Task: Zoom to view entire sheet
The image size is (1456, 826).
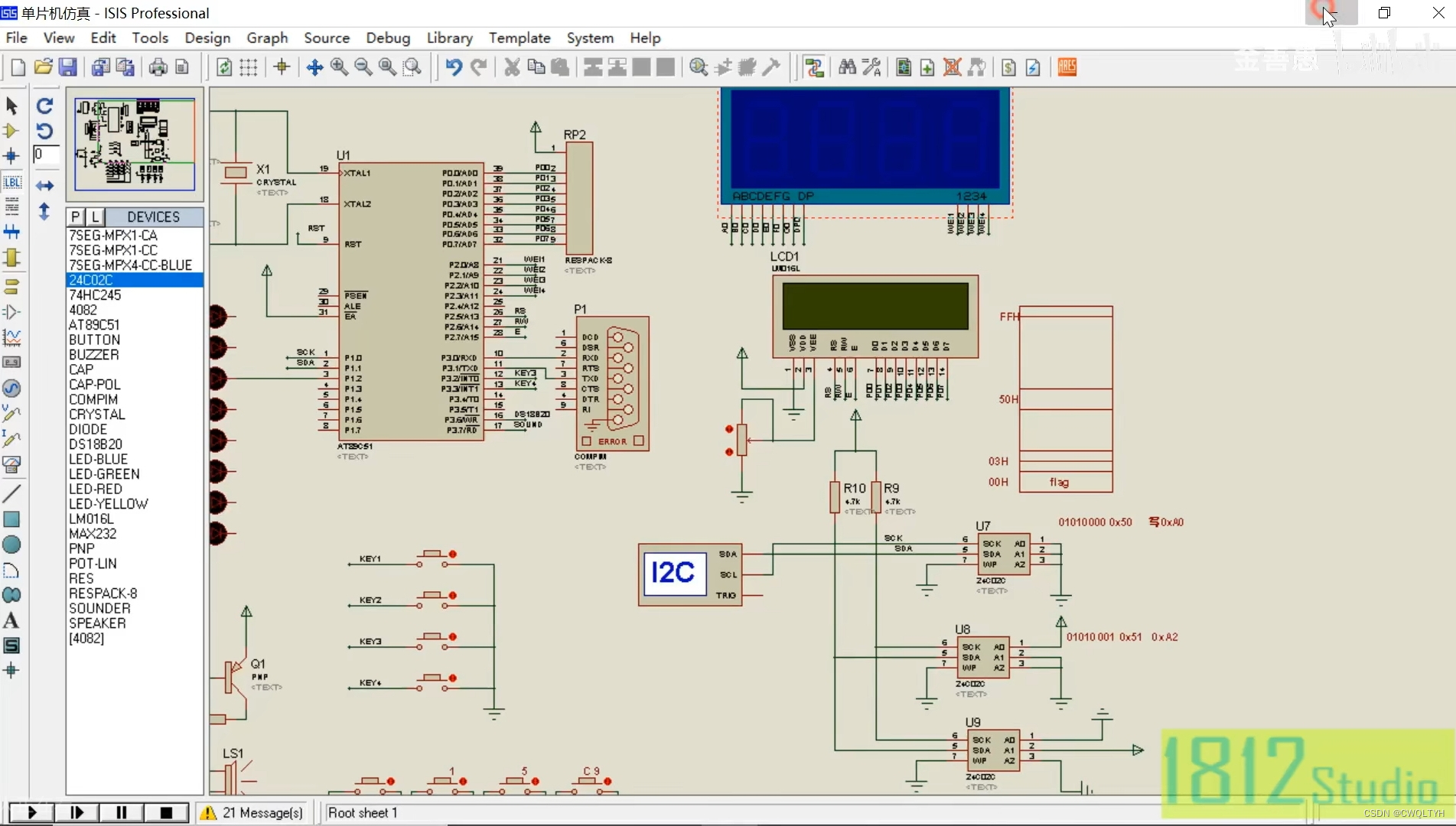Action: point(388,67)
